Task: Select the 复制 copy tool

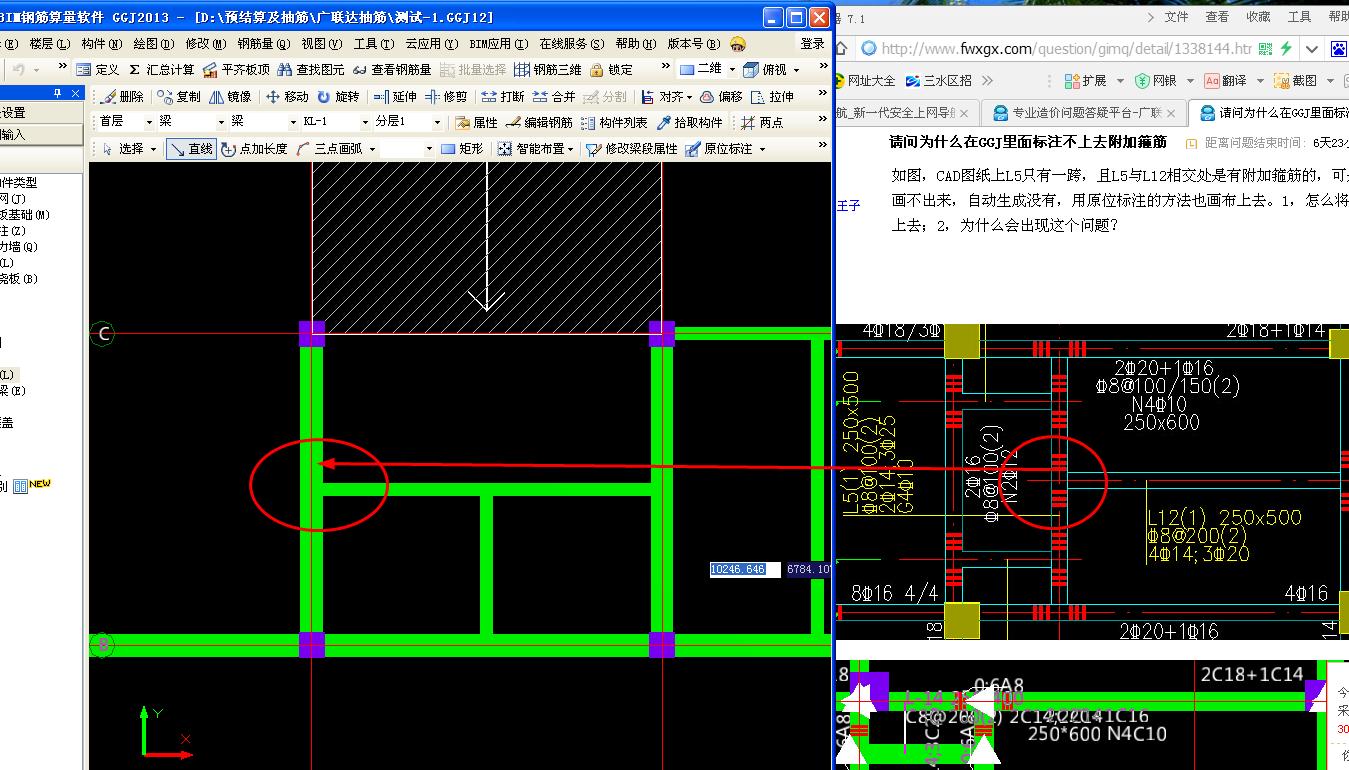Action: [x=180, y=96]
